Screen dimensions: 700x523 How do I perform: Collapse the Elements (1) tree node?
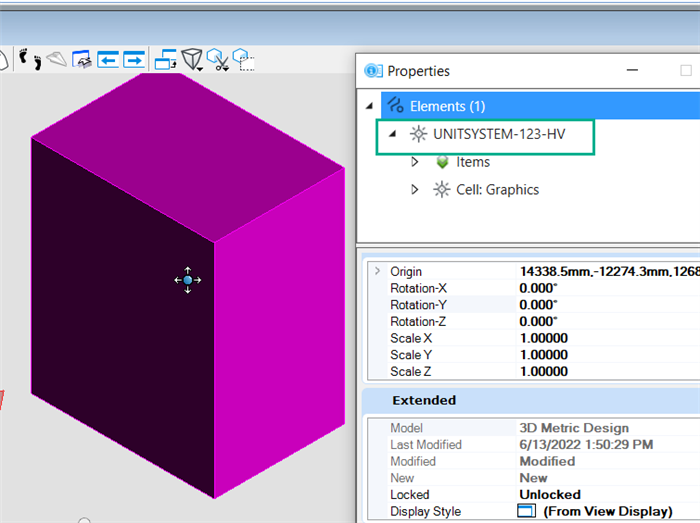[x=371, y=106]
